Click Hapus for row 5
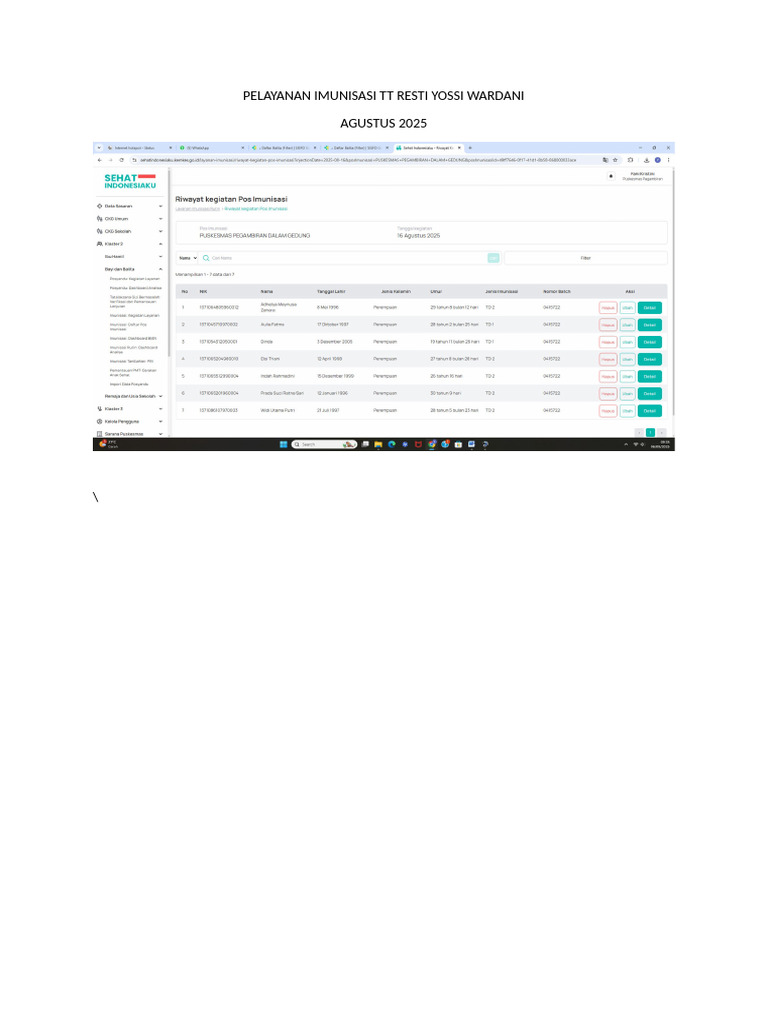Viewport: 768px width, 1024px height. (x=607, y=377)
